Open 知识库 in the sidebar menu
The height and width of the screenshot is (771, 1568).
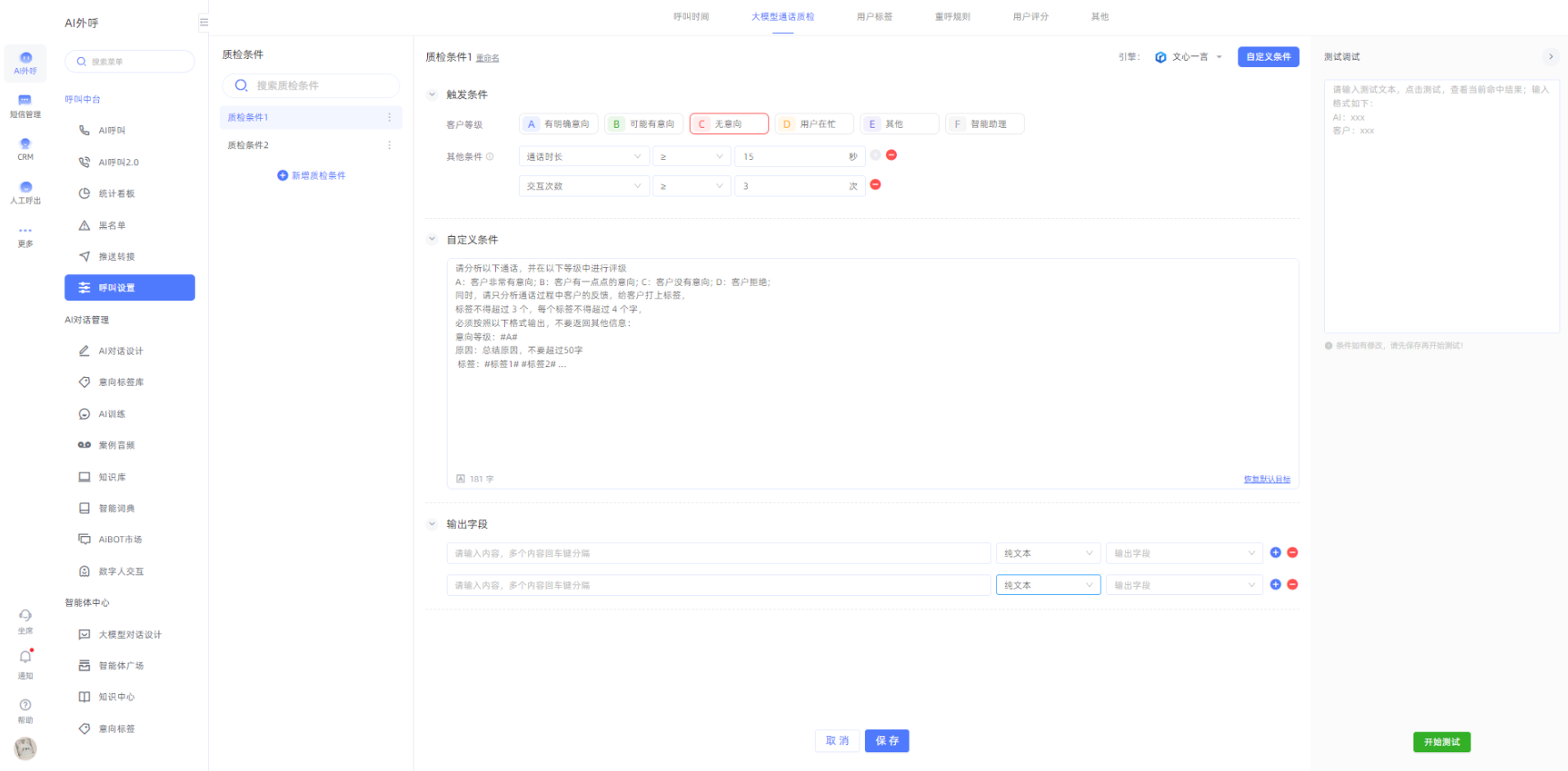point(112,477)
